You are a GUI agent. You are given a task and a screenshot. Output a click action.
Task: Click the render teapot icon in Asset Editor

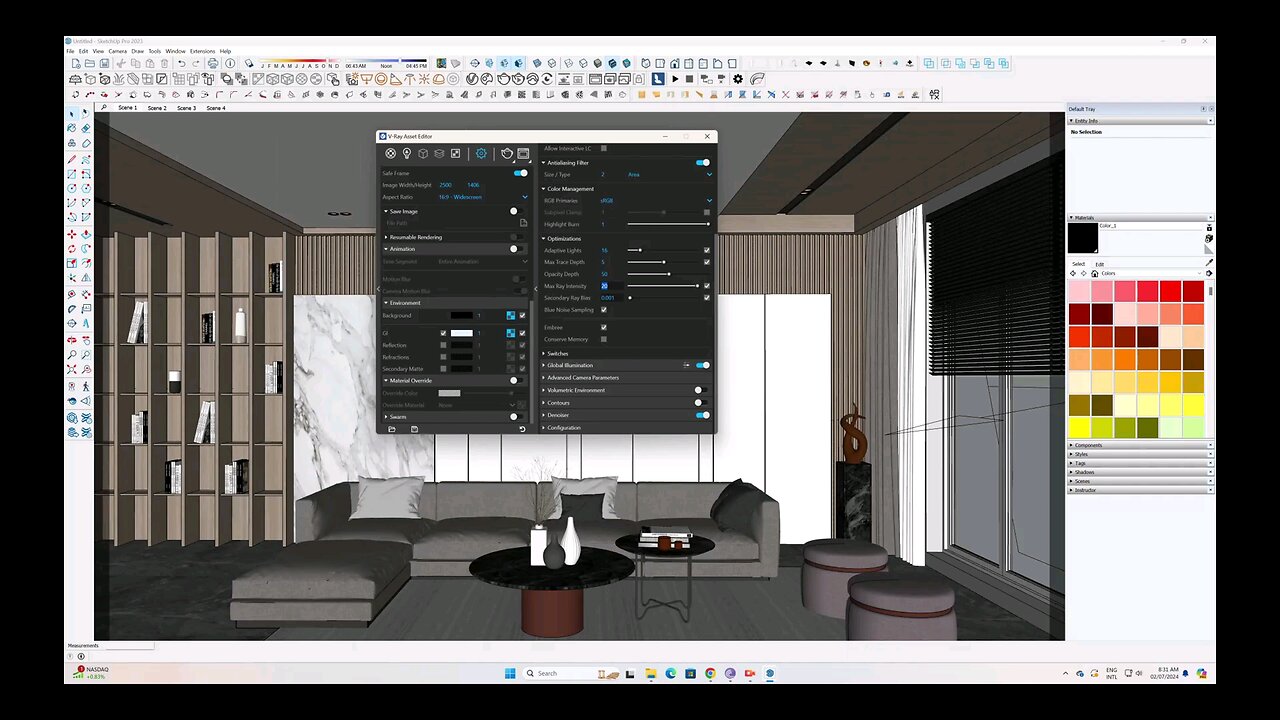click(507, 153)
